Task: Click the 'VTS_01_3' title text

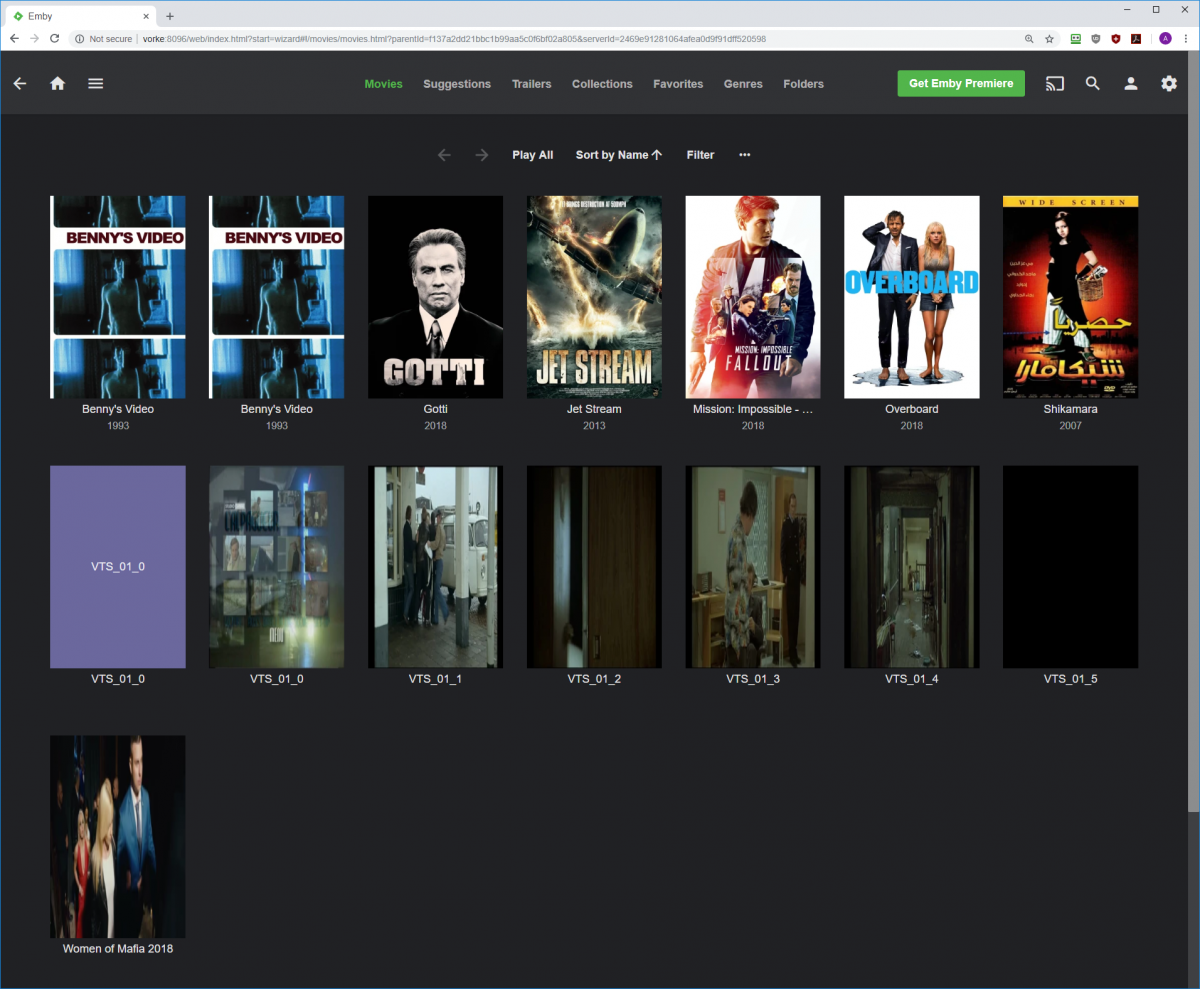Action: pyautogui.click(x=753, y=679)
